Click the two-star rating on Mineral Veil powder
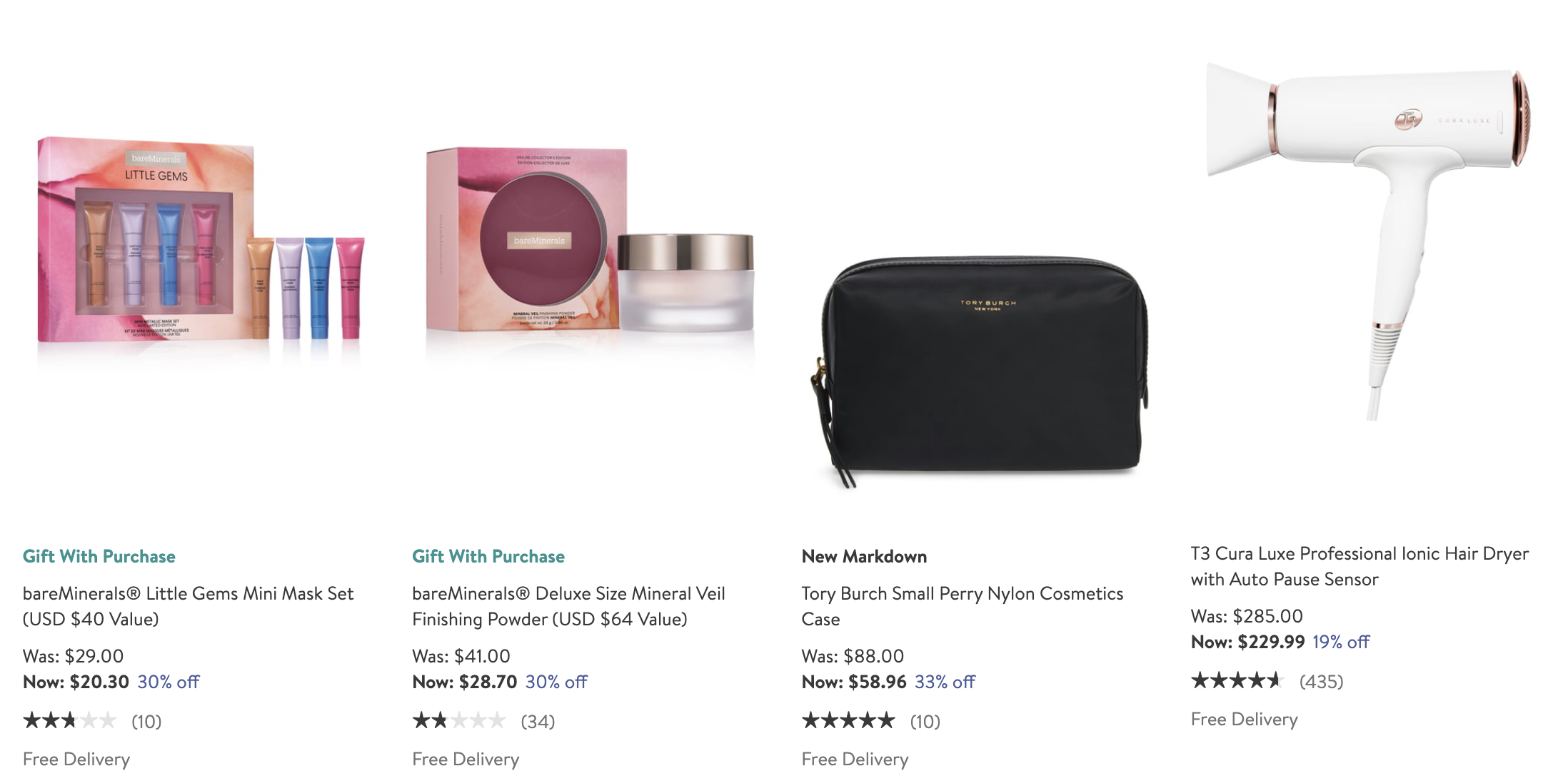The height and width of the screenshot is (771, 1568). [x=459, y=720]
